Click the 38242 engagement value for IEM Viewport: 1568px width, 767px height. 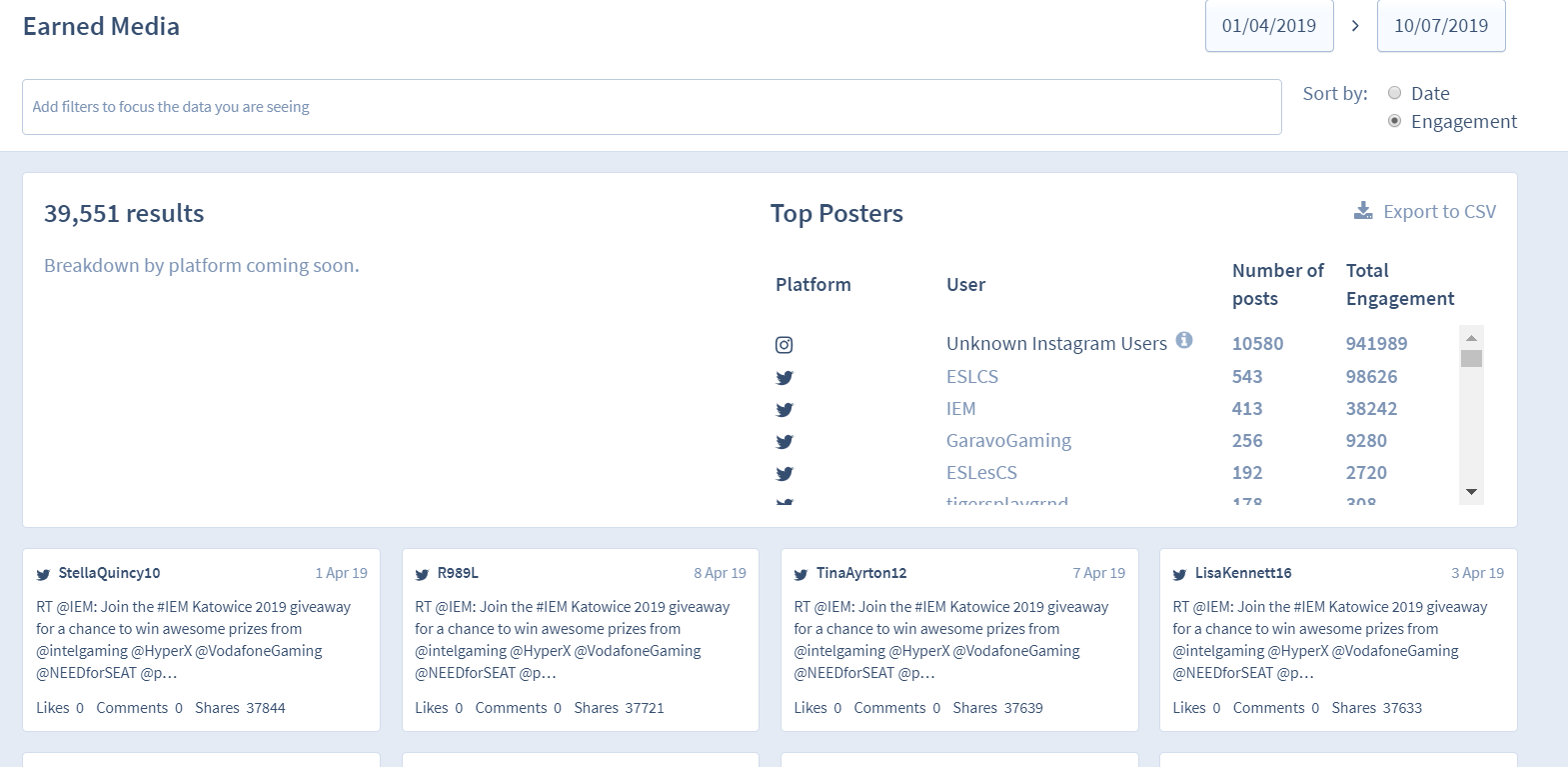click(1371, 409)
